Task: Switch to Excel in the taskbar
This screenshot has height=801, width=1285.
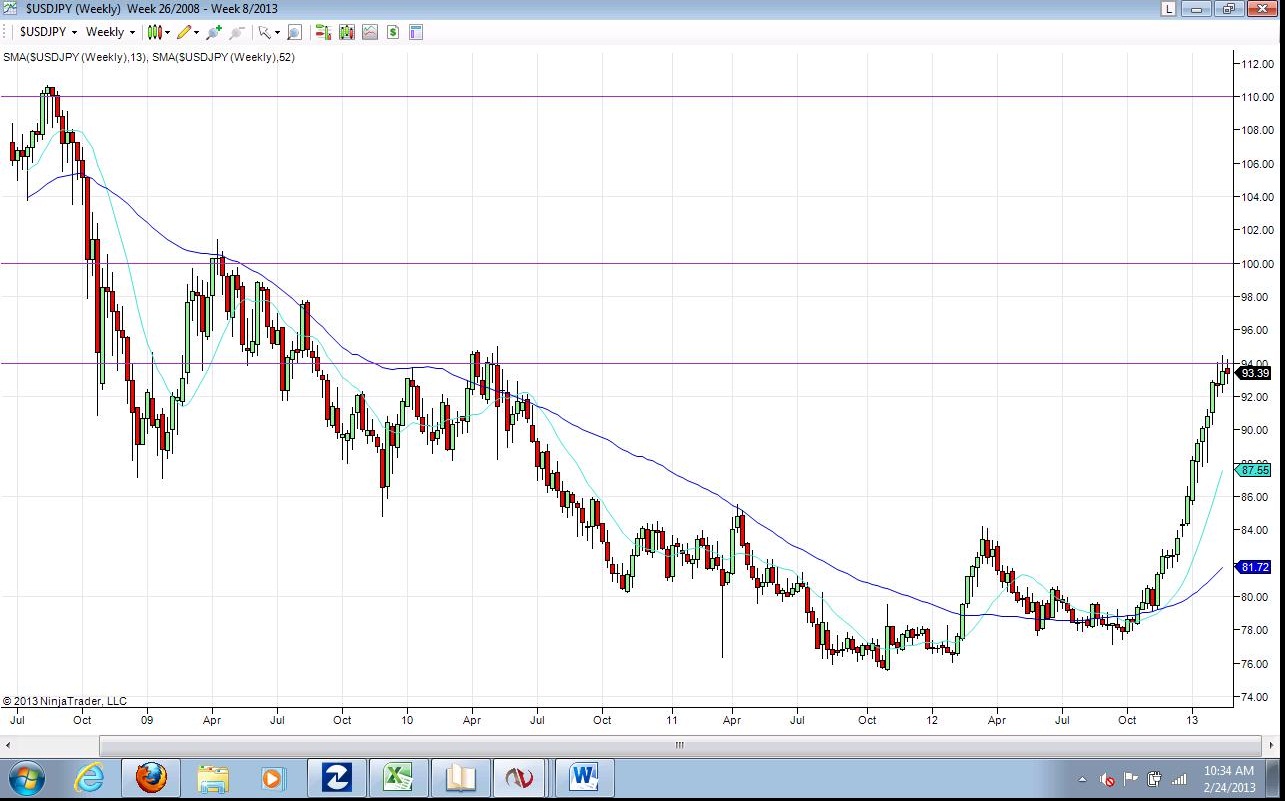Action: click(x=398, y=778)
